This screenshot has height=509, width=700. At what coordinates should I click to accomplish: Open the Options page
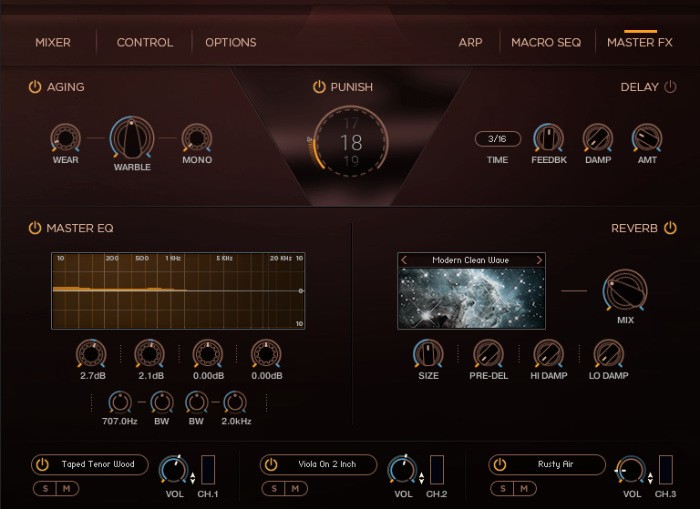pyautogui.click(x=231, y=42)
